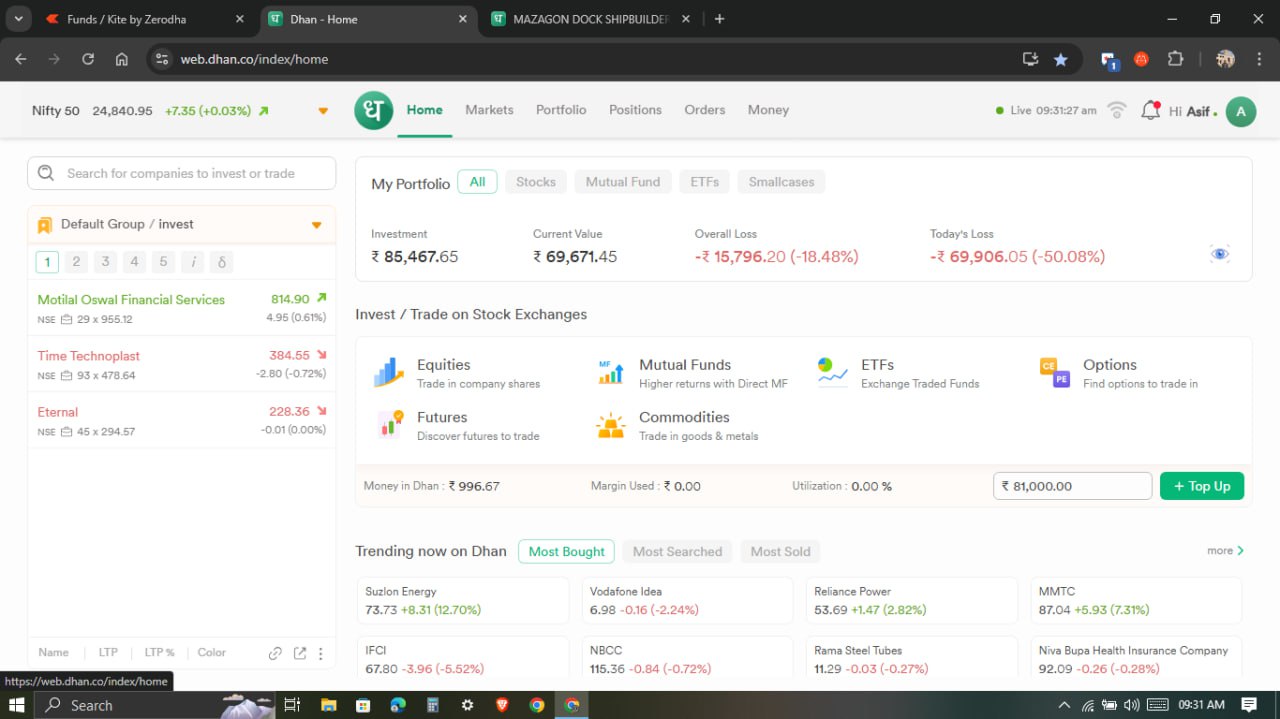Open the browser extensions puzzle icon
Viewport: 1280px width, 719px height.
point(1175,59)
